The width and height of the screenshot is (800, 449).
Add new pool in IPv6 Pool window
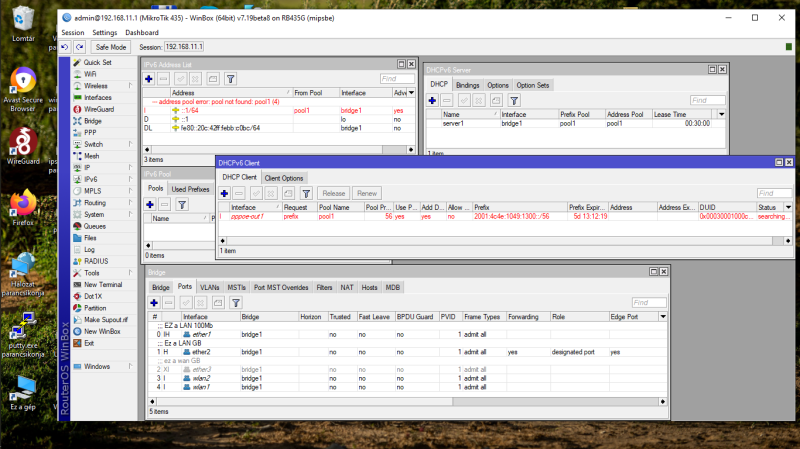coord(150,205)
